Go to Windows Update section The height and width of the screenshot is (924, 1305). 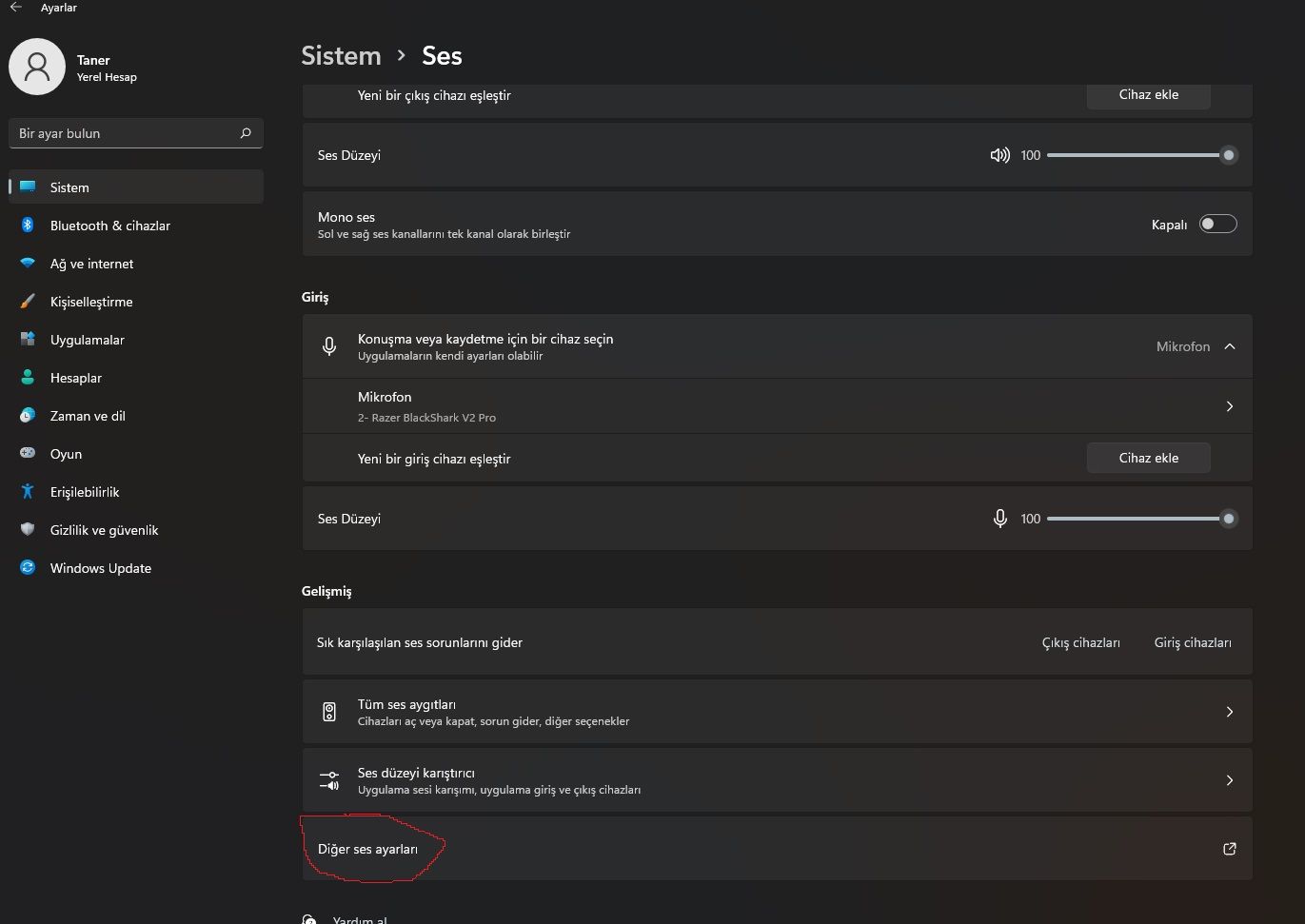point(100,568)
